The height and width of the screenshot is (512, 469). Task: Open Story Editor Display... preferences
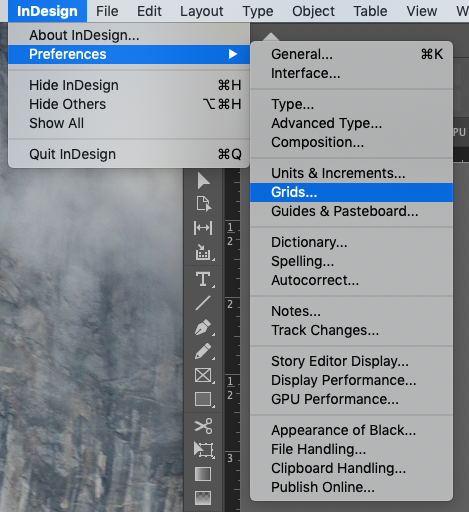351,361
